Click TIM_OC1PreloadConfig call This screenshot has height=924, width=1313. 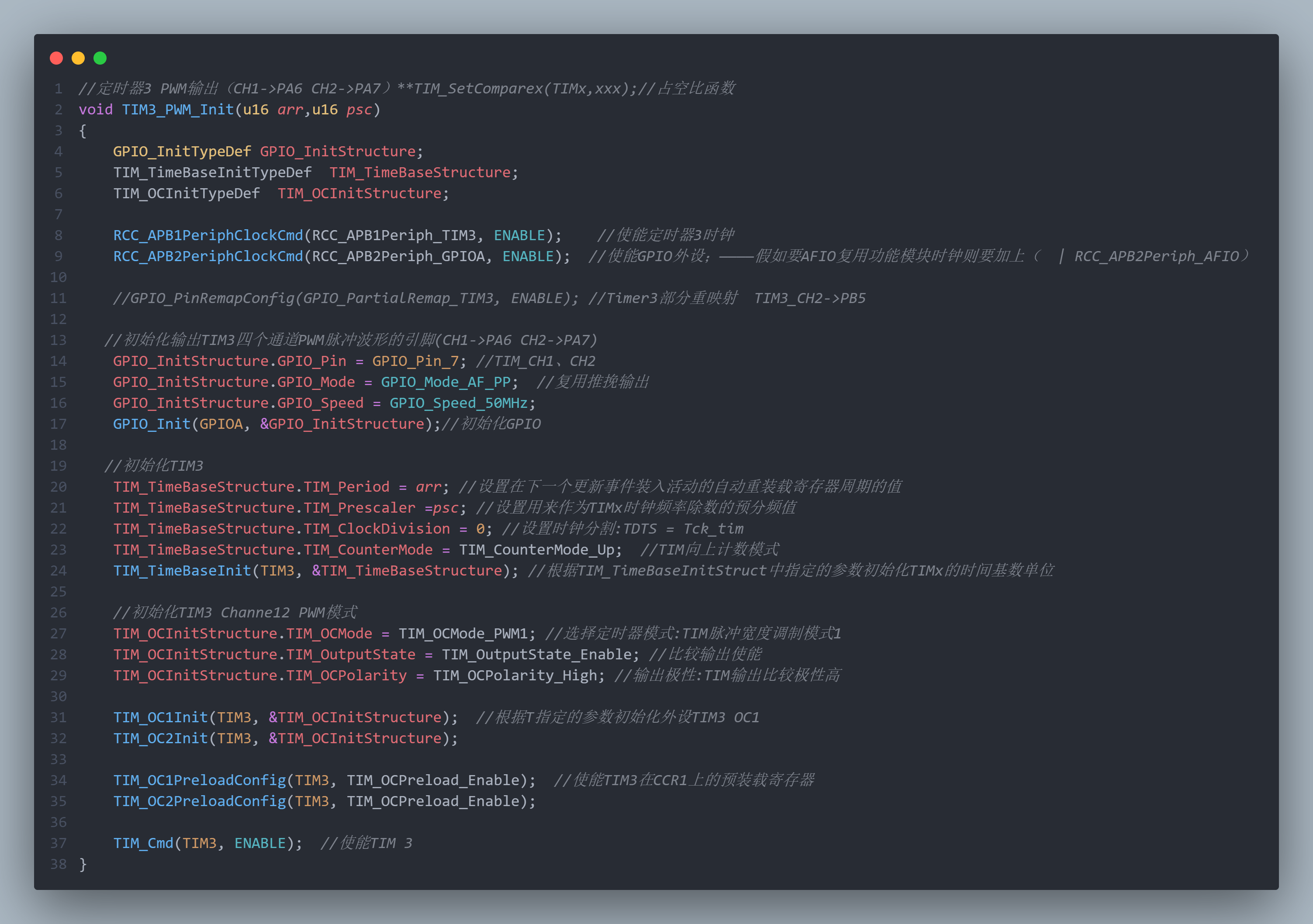coord(199,780)
